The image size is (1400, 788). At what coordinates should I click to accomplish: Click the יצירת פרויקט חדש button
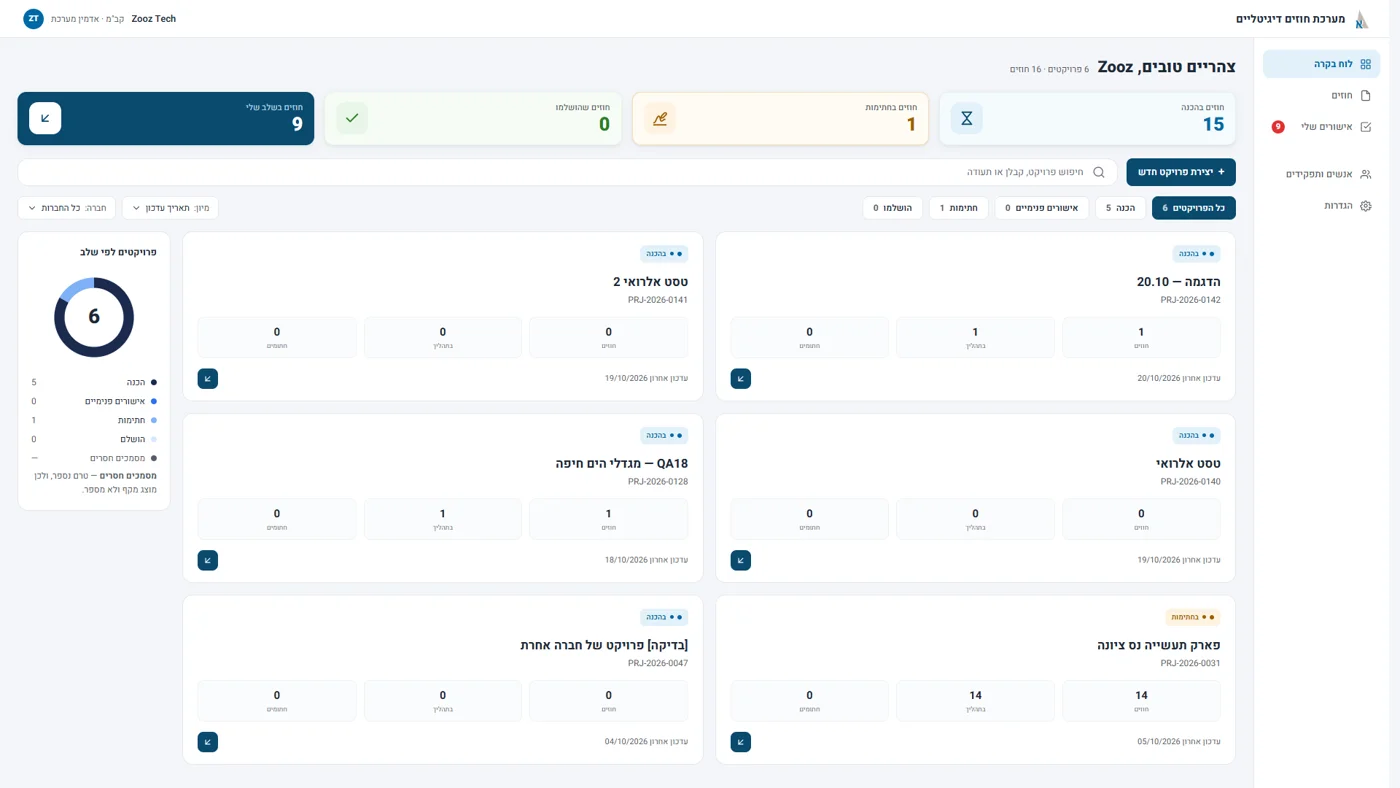coord(1181,172)
